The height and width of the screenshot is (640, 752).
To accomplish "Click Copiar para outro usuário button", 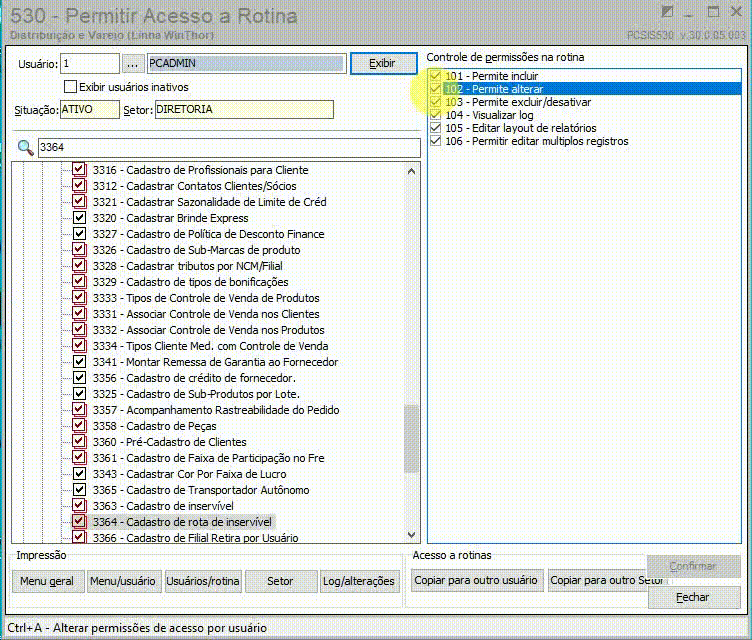I will (476, 580).
